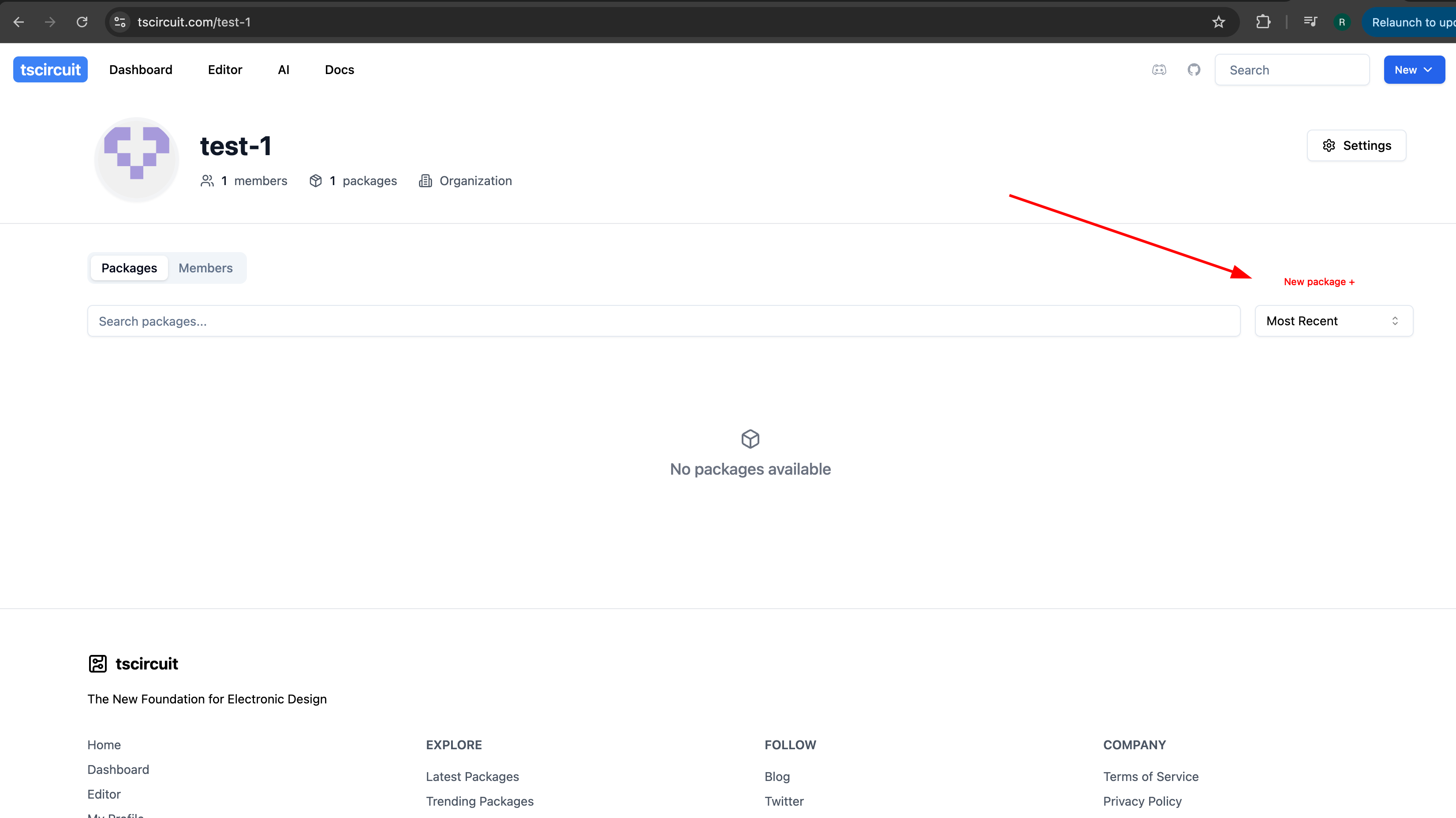The width and height of the screenshot is (1456, 818).
Task: Reload the page in browser
Action: [x=82, y=22]
